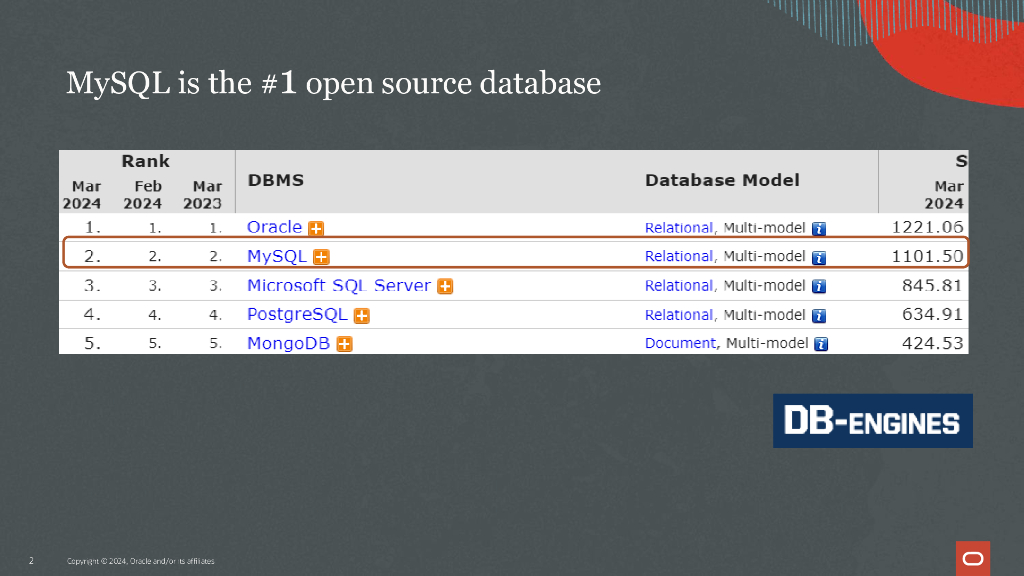
Task: Click the info icon in the PostgreSQL row
Action: [819, 315]
